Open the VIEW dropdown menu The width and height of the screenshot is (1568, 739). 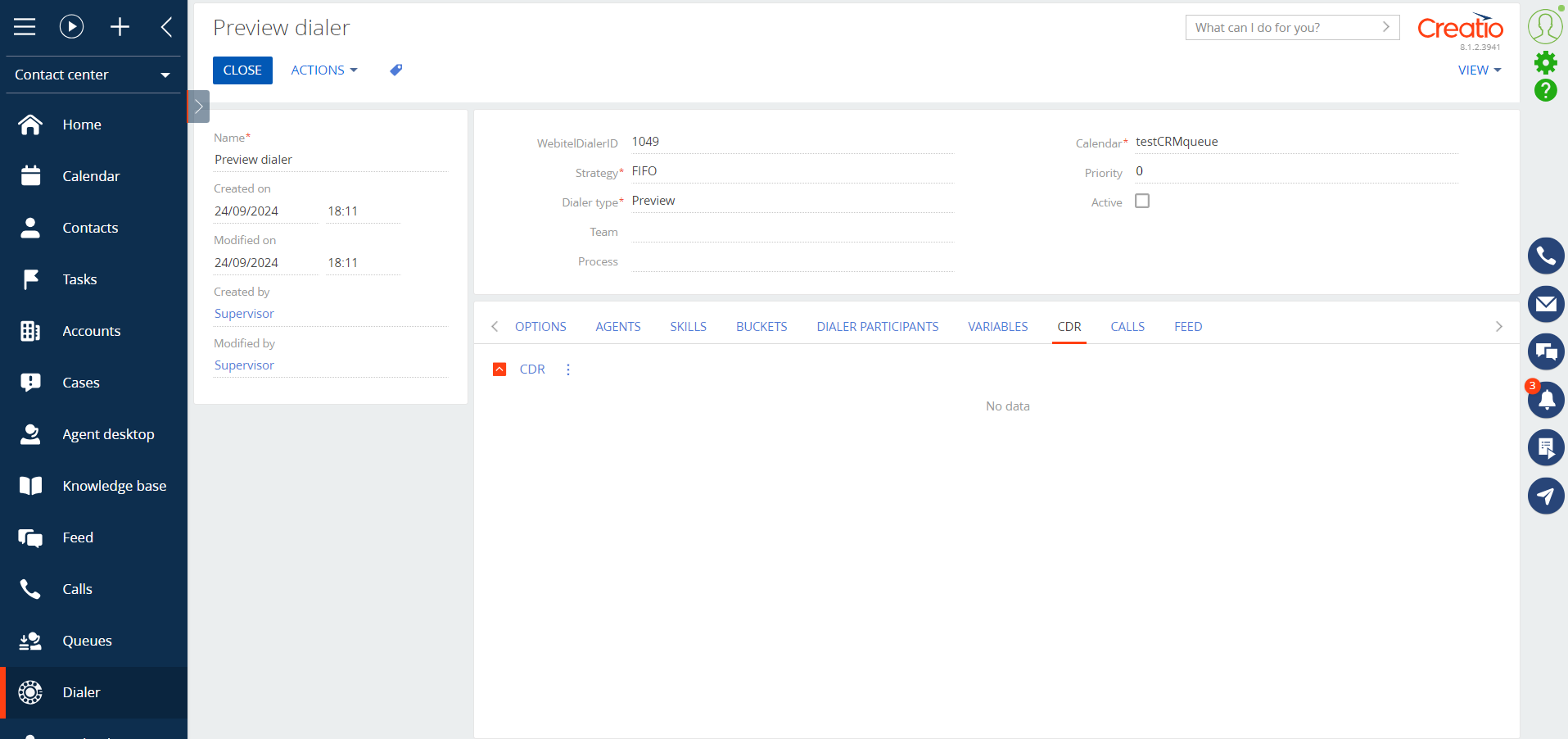[1480, 70]
